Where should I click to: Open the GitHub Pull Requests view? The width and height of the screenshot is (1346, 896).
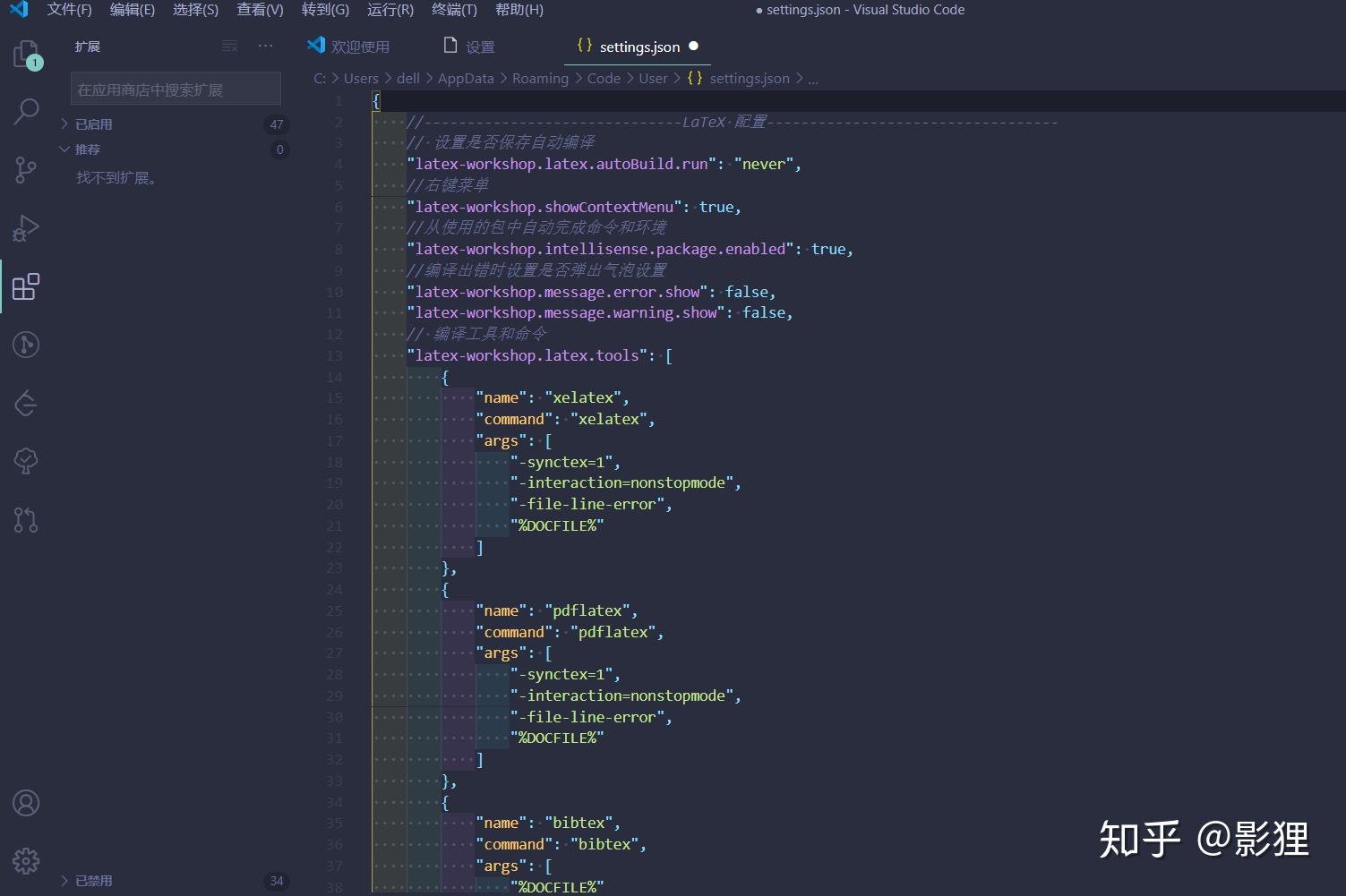coord(27,520)
